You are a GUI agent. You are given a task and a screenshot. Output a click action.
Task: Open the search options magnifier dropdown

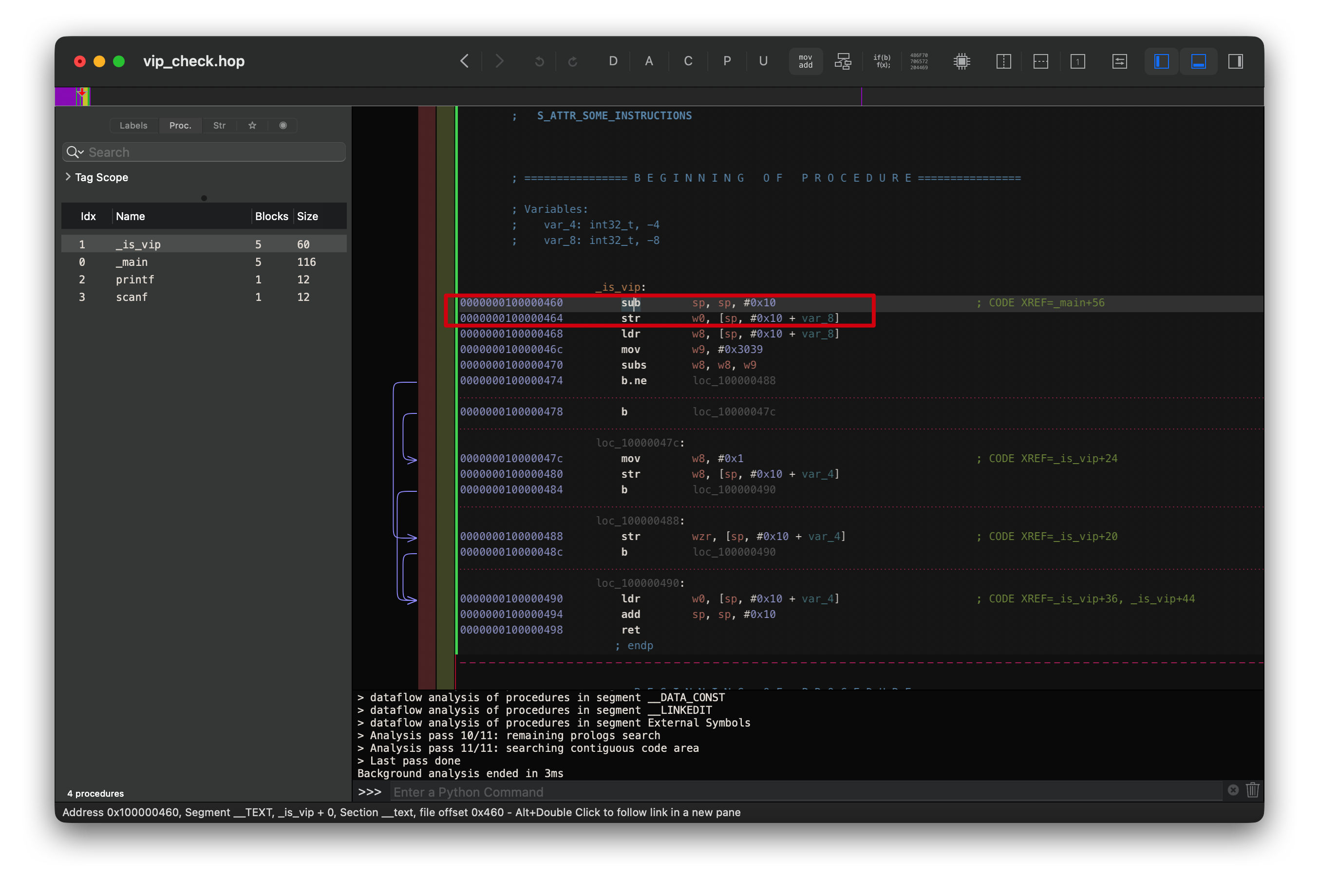75,152
